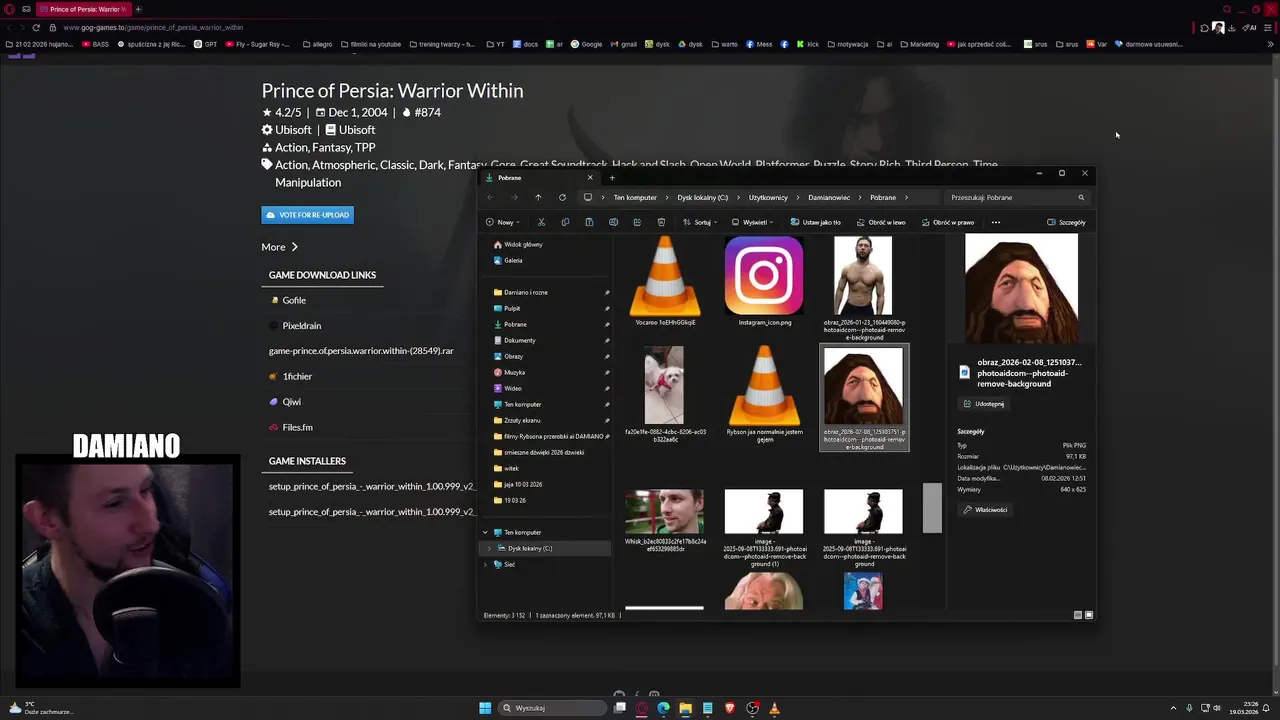Open Windows Start menu
Image resolution: width=1280 pixels, height=720 pixels.
(x=485, y=708)
